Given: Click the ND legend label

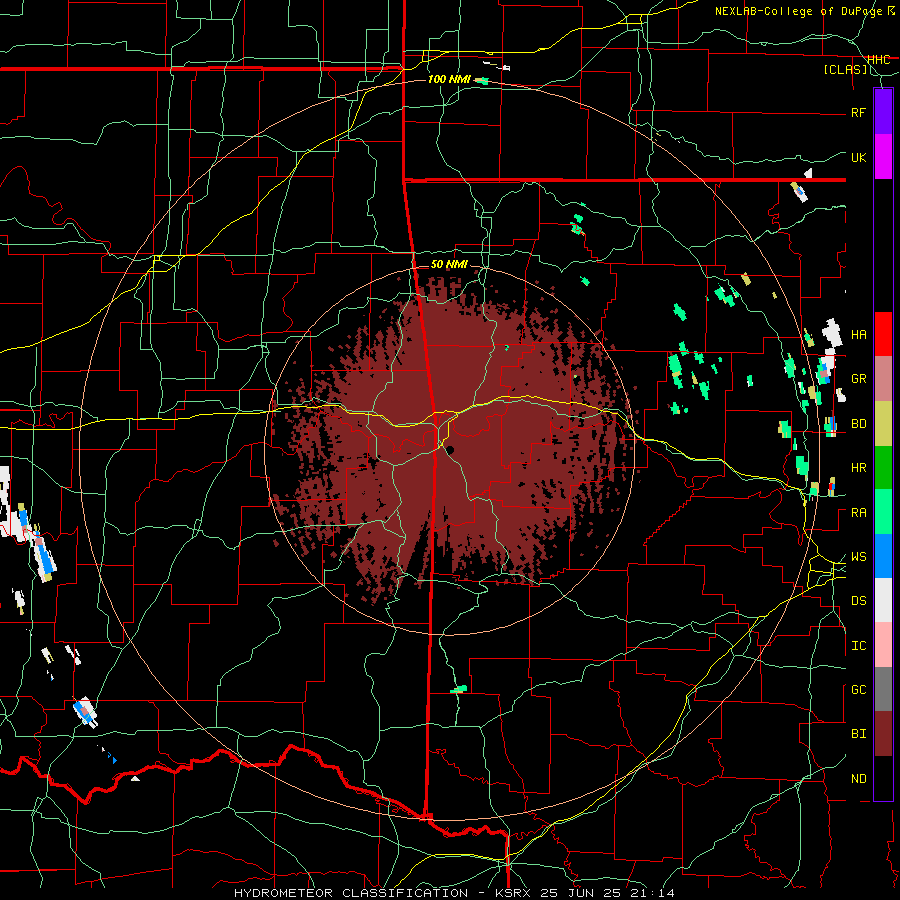Looking at the screenshot, I should (x=858, y=779).
